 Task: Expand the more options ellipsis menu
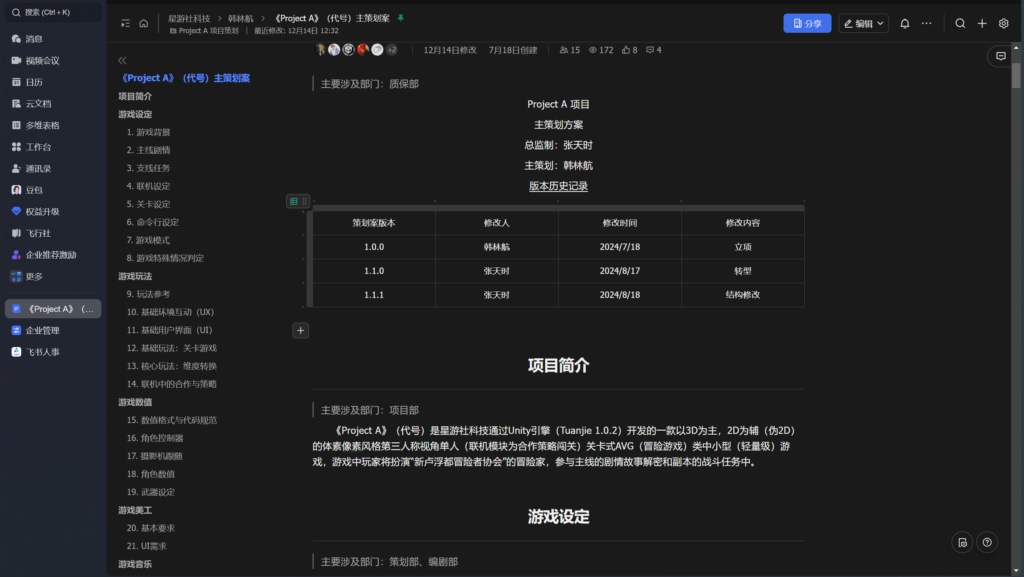927,23
